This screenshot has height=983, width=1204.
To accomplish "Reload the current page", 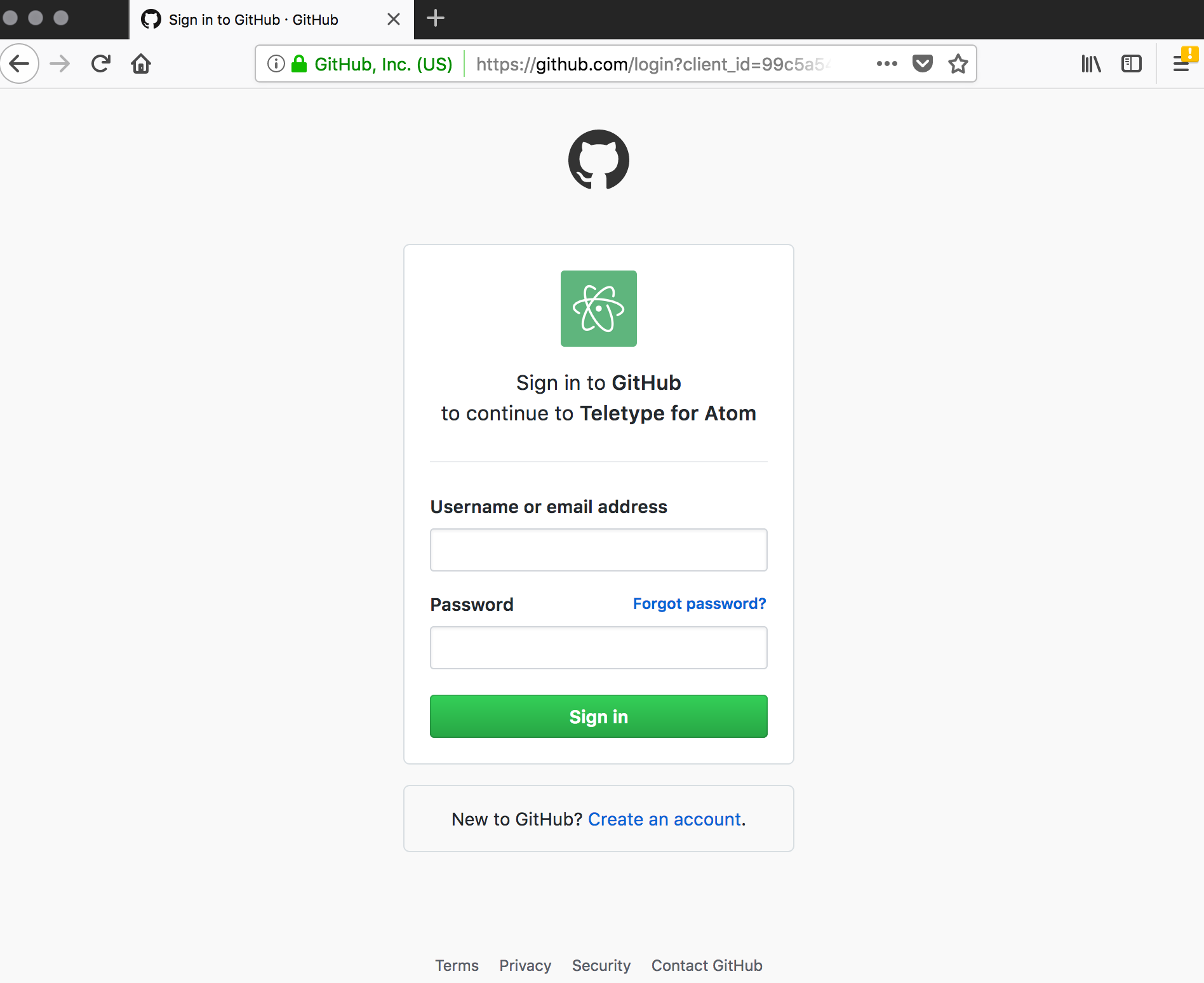I will click(100, 64).
